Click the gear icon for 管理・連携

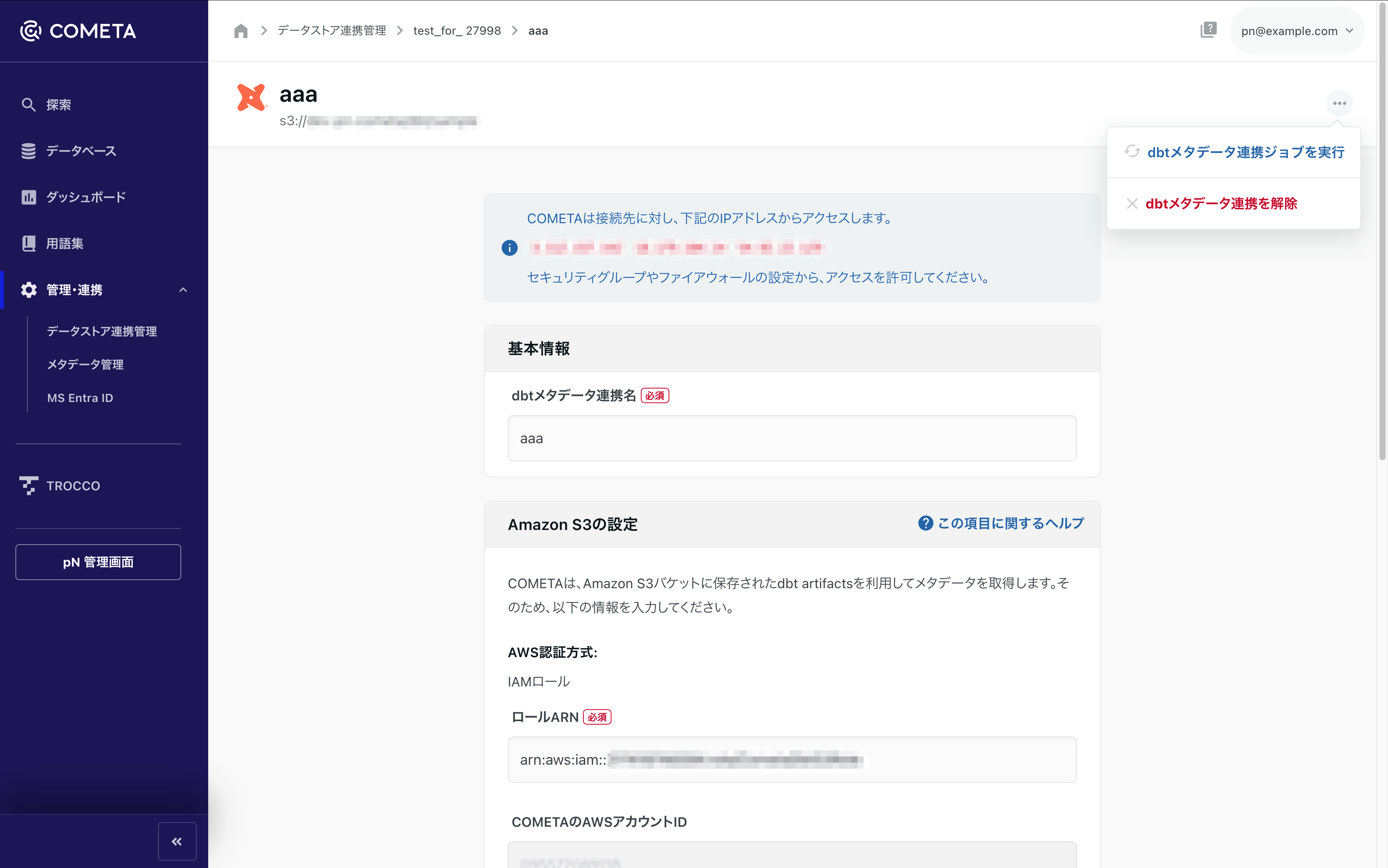[x=28, y=290]
